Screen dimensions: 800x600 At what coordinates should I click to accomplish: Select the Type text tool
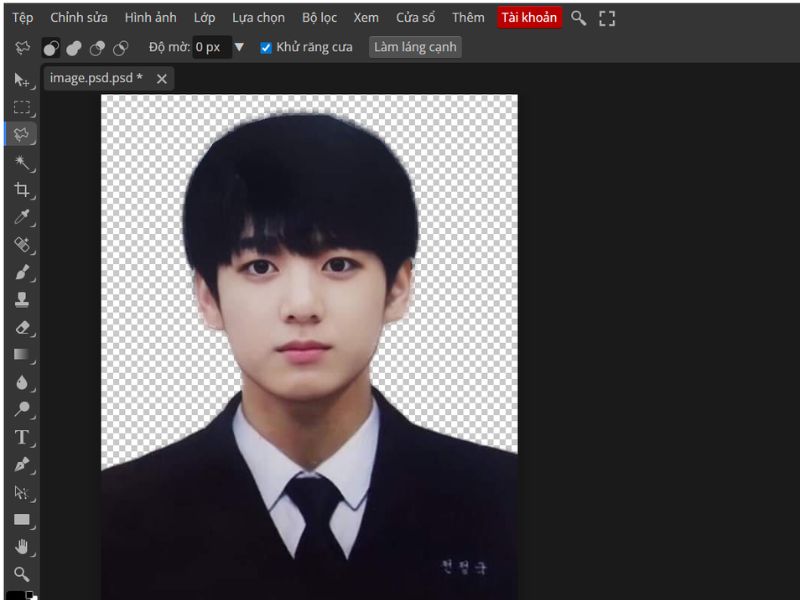pyautogui.click(x=21, y=437)
